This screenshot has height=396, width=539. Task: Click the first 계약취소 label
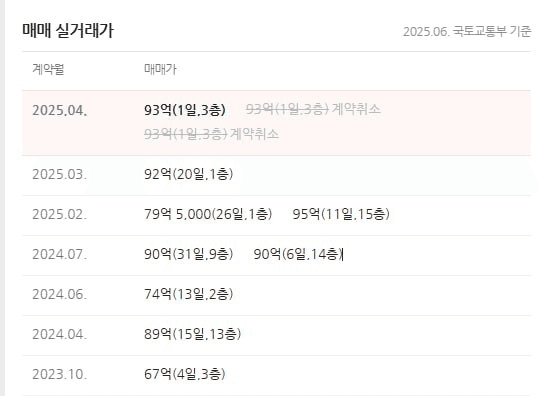pyautogui.click(x=356, y=109)
